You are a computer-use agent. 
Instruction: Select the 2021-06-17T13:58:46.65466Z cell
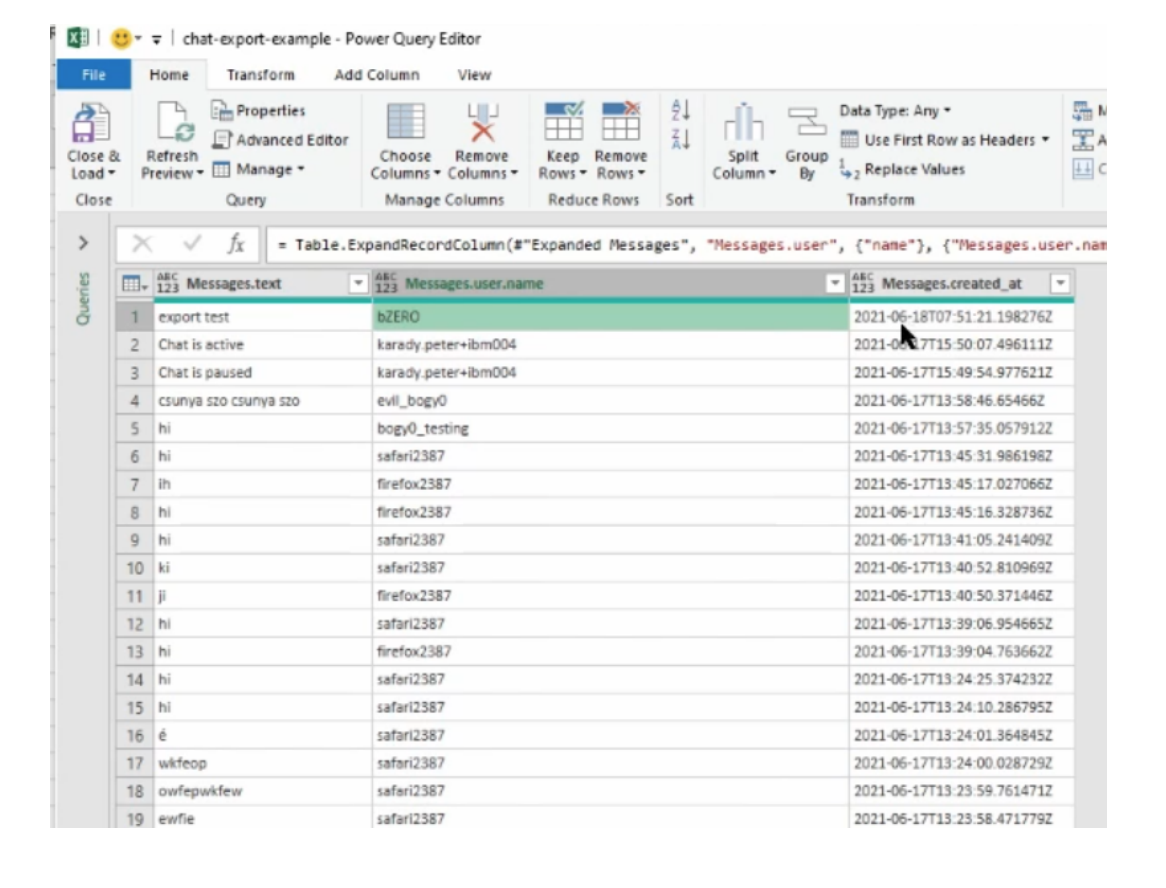[x=962, y=401]
